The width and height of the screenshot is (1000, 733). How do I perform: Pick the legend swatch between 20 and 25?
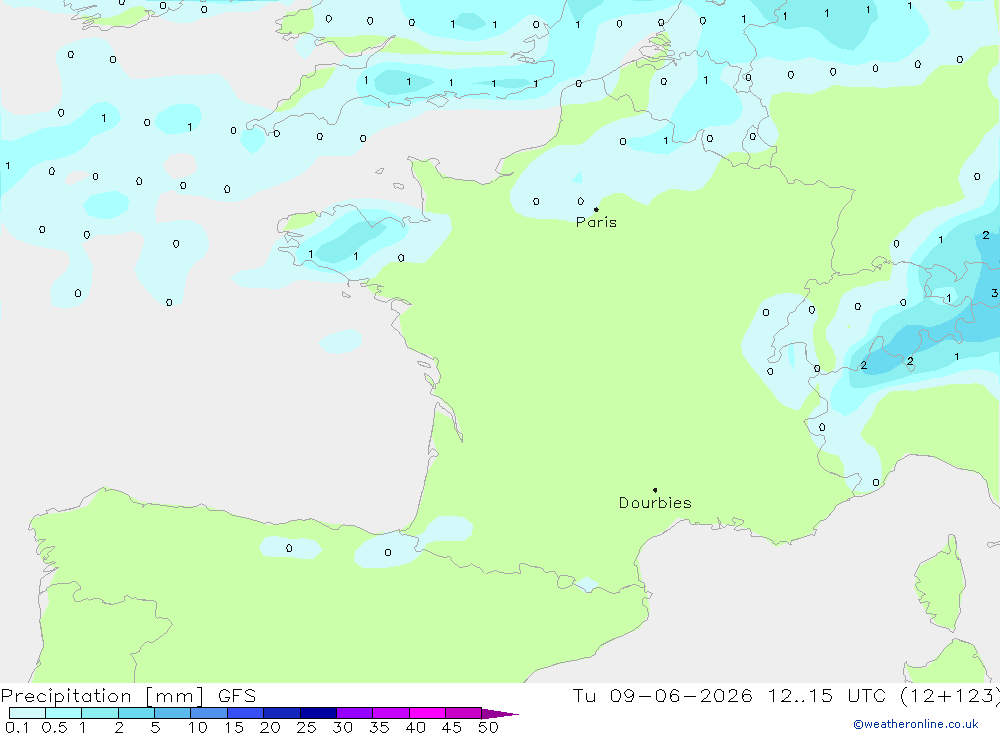[x=282, y=713]
